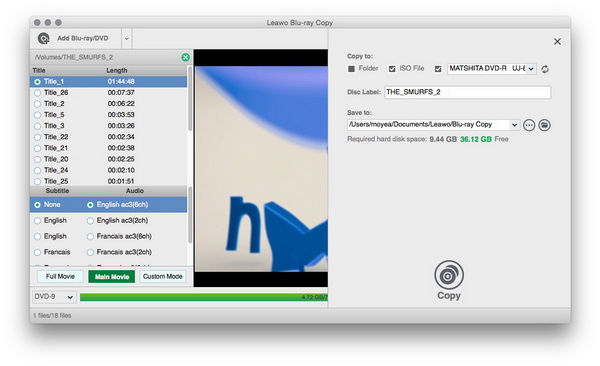This screenshot has width=600, height=366.
Task: Switch to Custom Mode
Action: pos(163,276)
